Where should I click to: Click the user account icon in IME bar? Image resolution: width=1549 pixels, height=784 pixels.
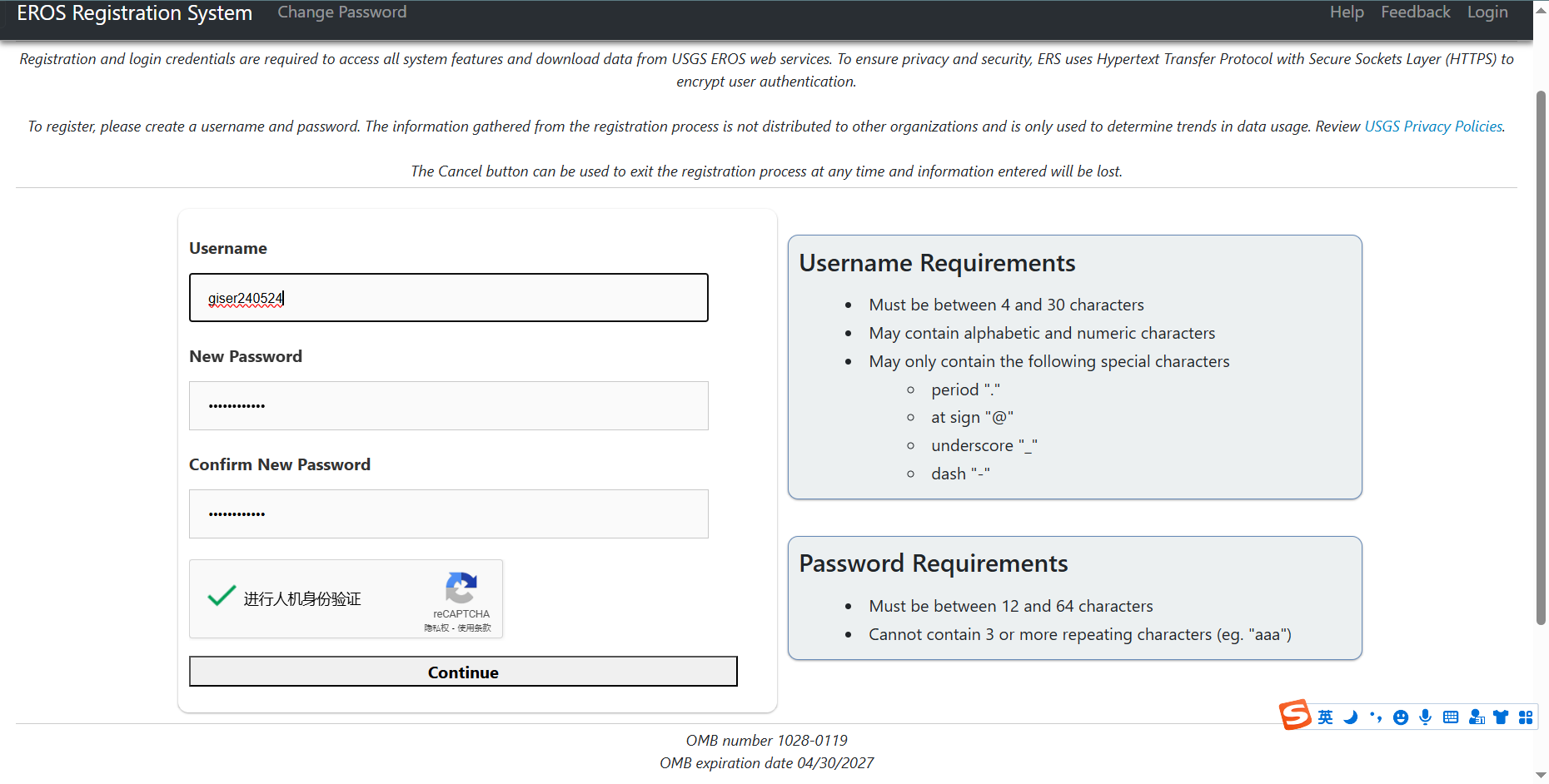click(1477, 717)
